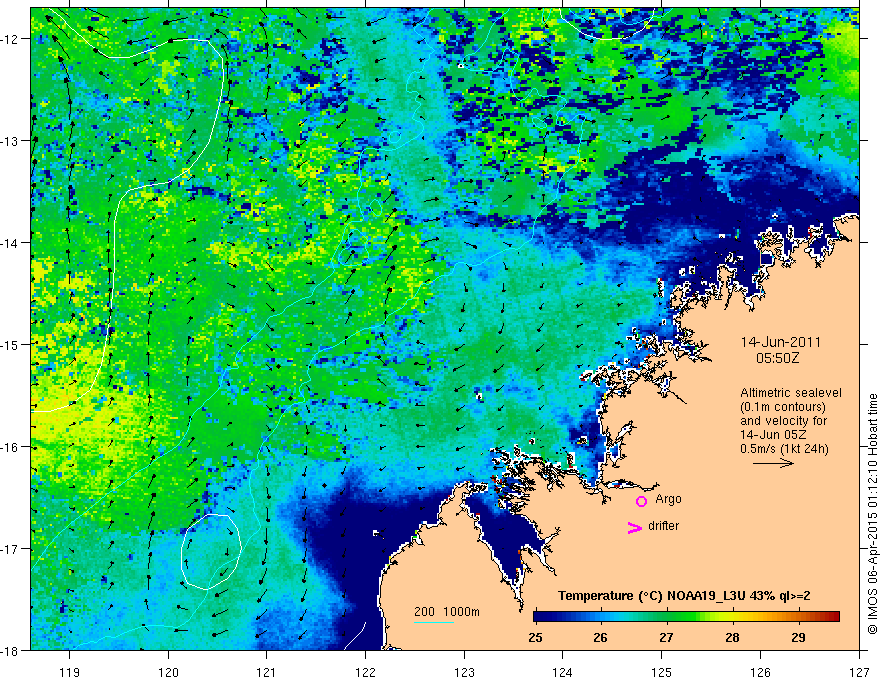Click the latitude axis label -13
The height and width of the screenshot is (680, 880).
[x=10, y=141]
